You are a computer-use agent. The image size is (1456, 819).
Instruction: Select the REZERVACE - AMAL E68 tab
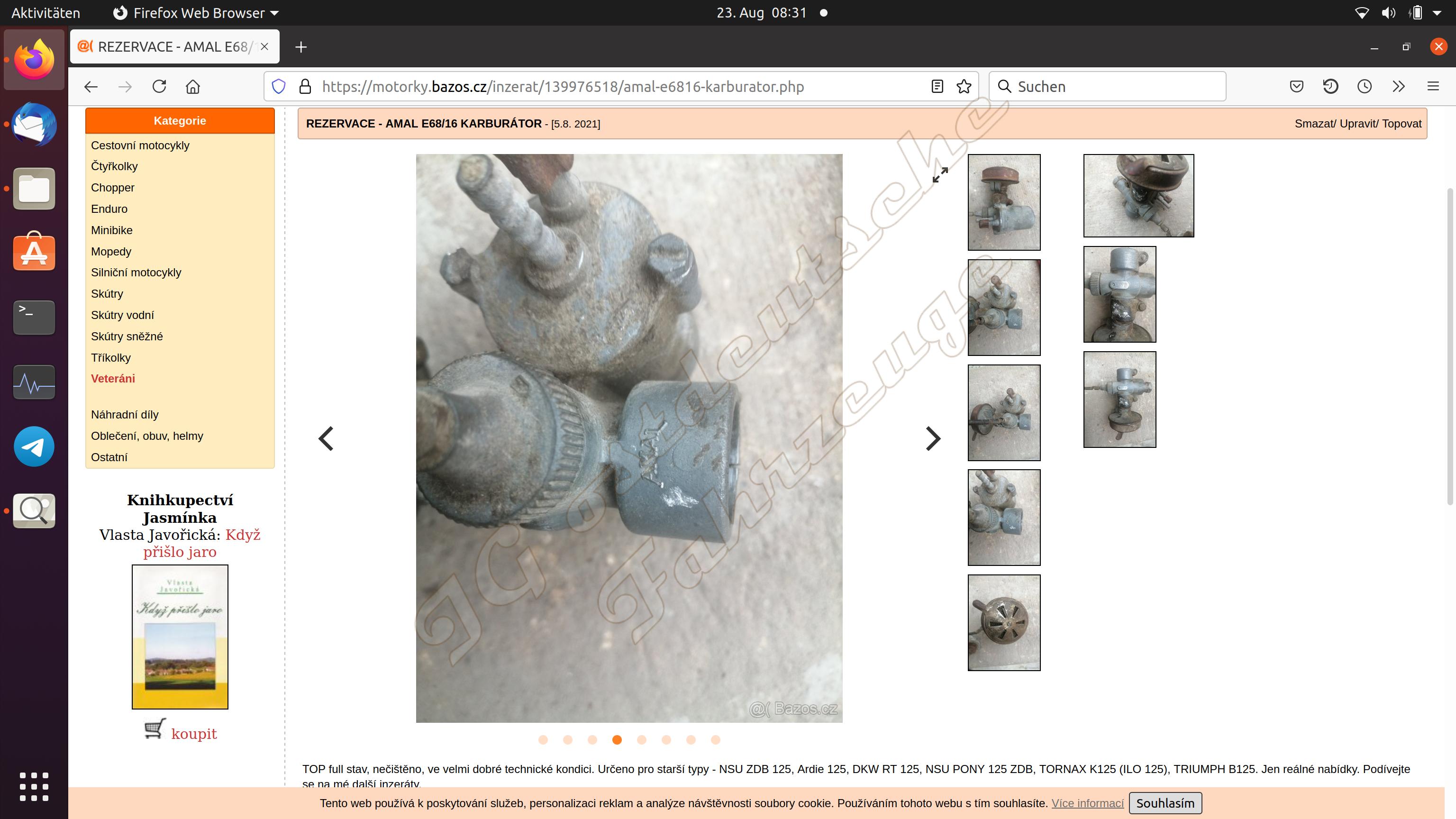174,47
